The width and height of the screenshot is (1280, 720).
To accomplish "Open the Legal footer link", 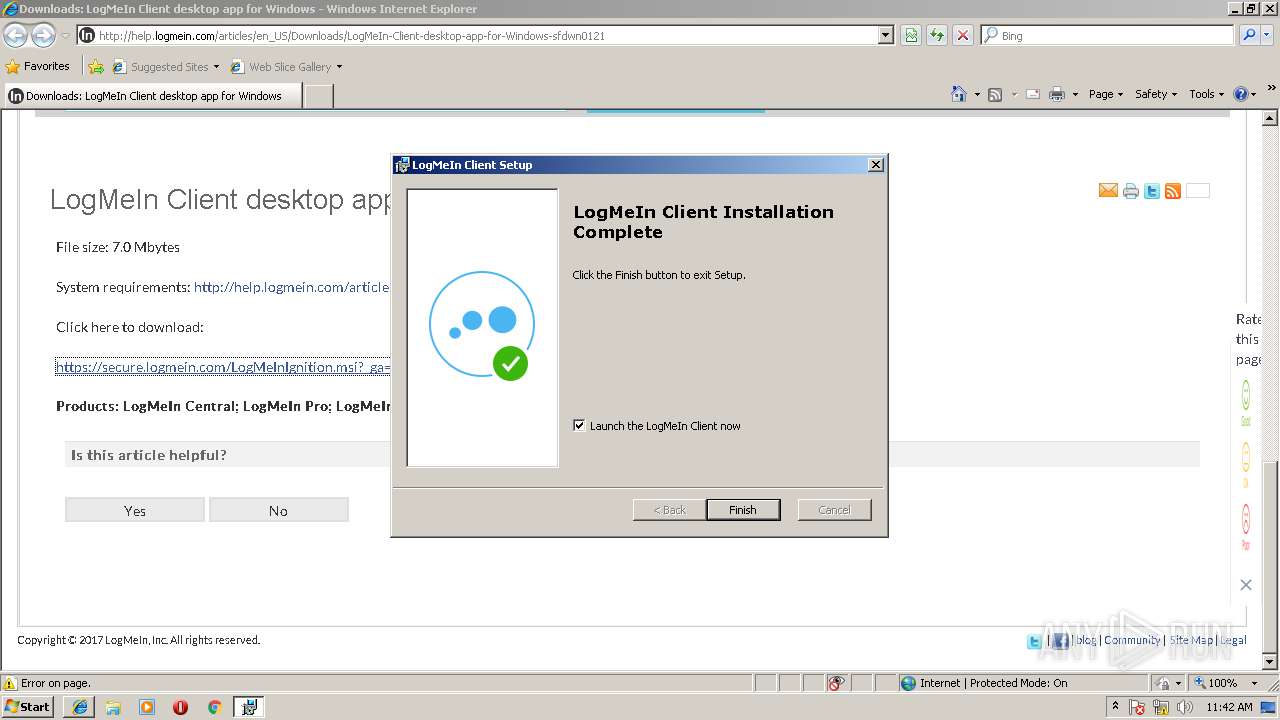I will (1233, 640).
